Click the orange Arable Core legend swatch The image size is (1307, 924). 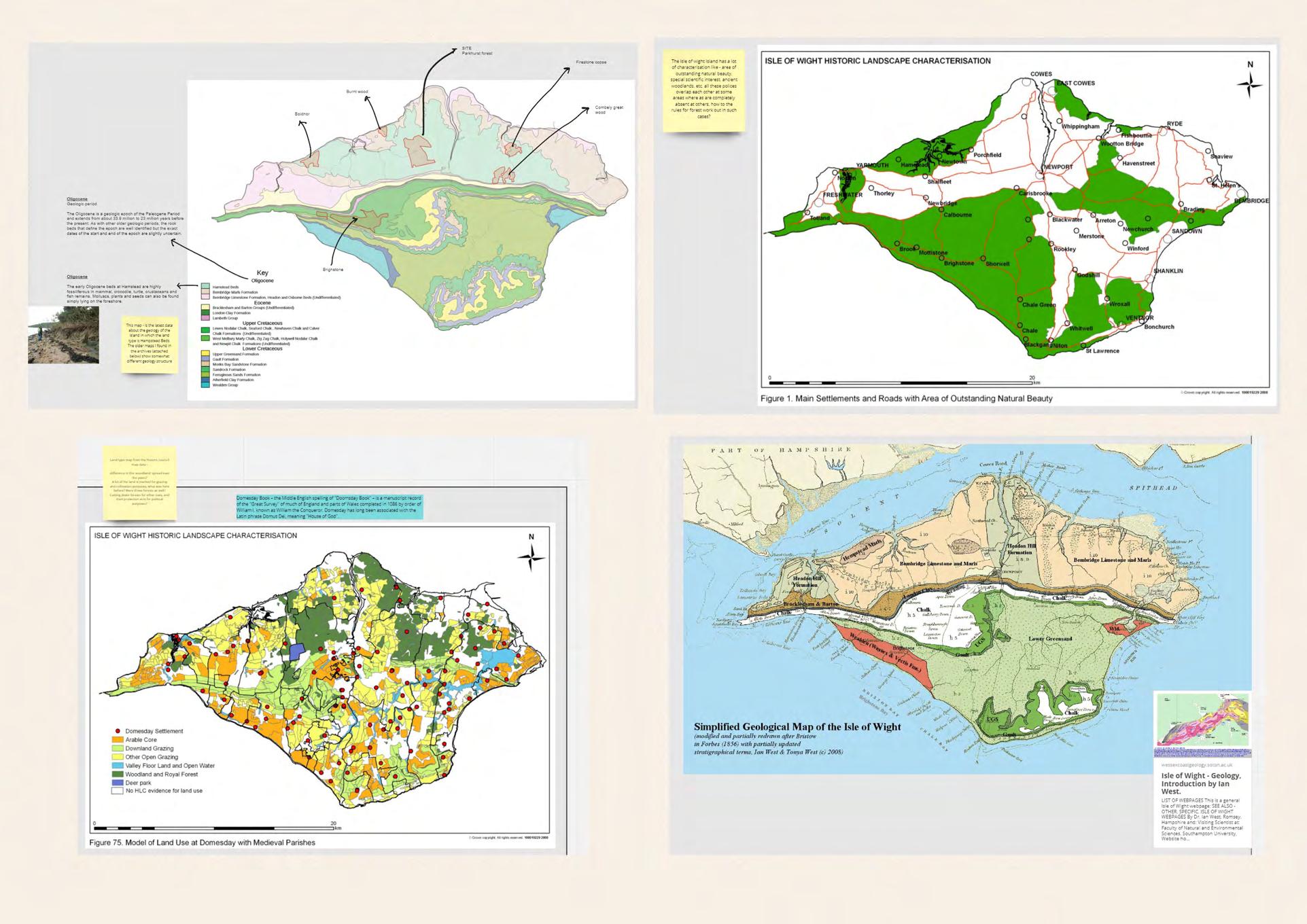point(117,740)
